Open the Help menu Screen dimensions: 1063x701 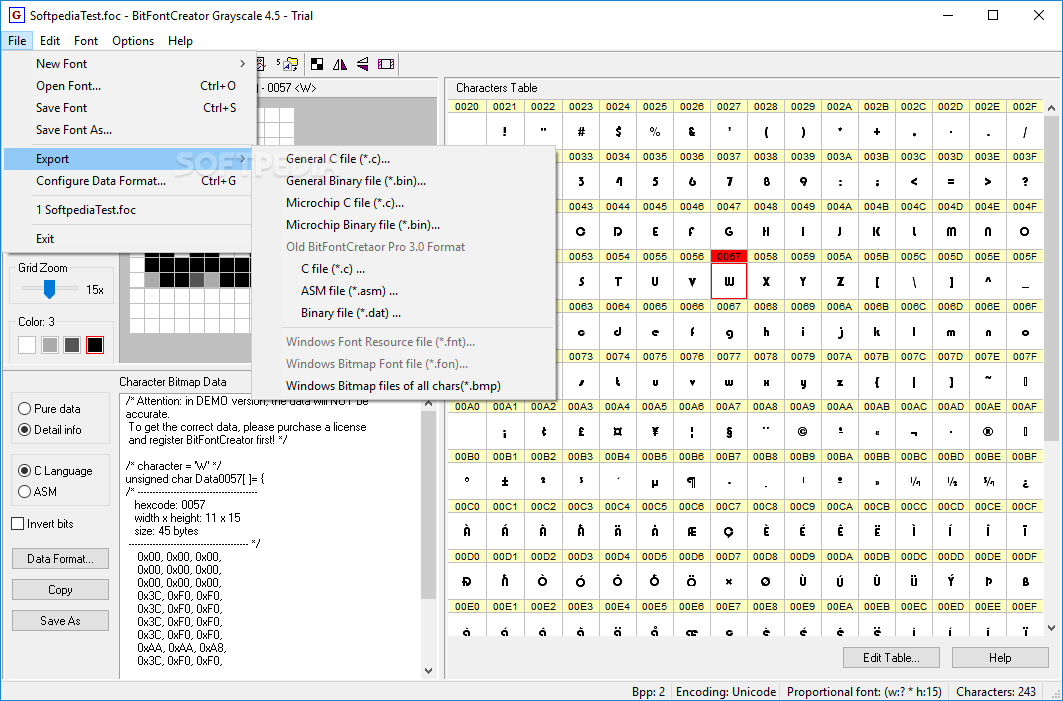coord(180,41)
